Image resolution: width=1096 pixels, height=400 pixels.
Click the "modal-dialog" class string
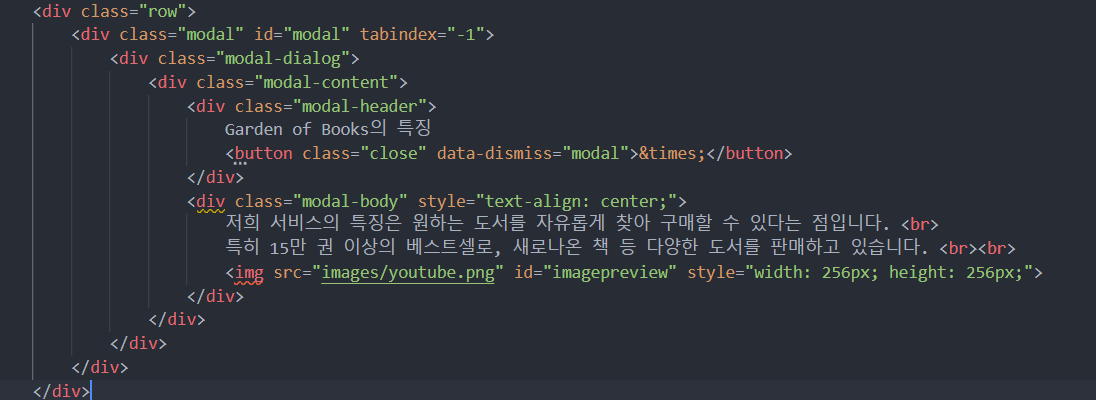[x=283, y=59]
